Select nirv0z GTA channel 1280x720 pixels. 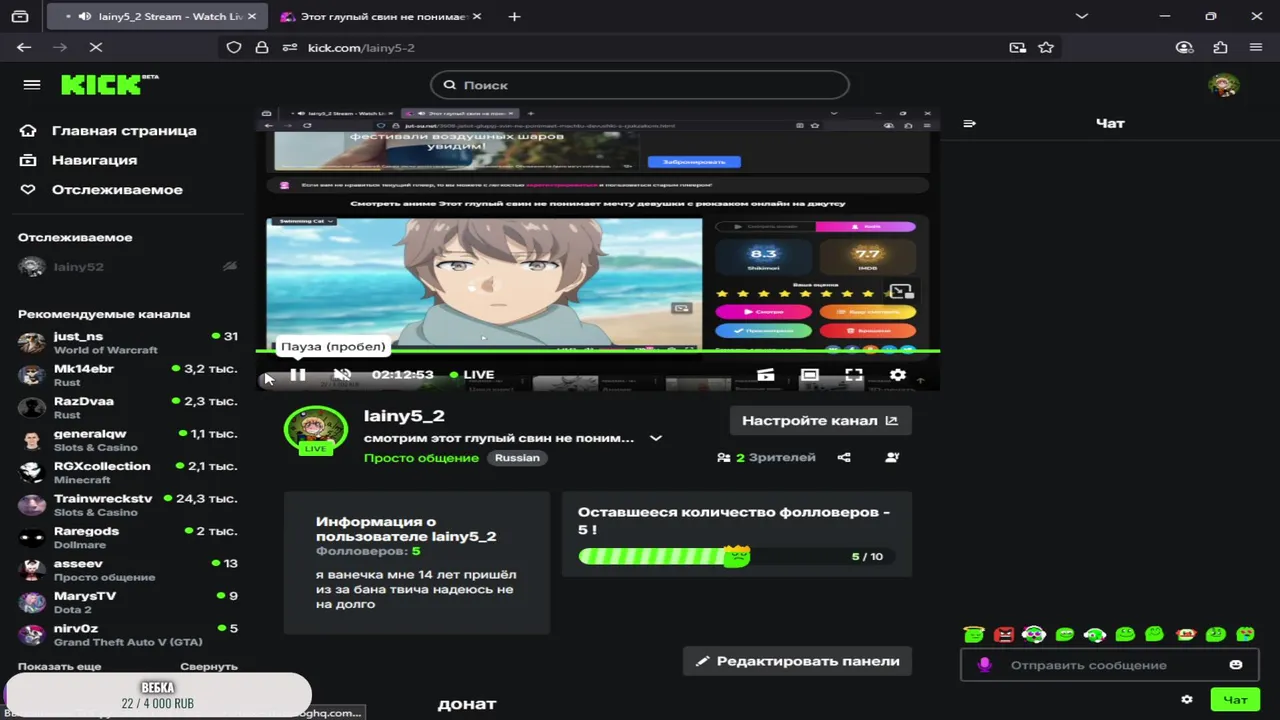pos(128,635)
